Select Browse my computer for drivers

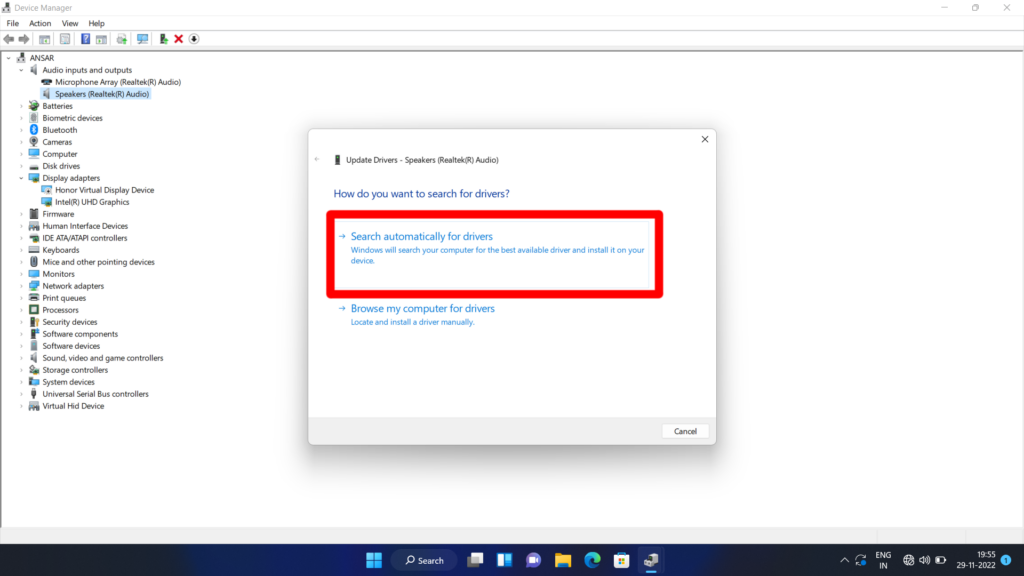tap(421, 308)
